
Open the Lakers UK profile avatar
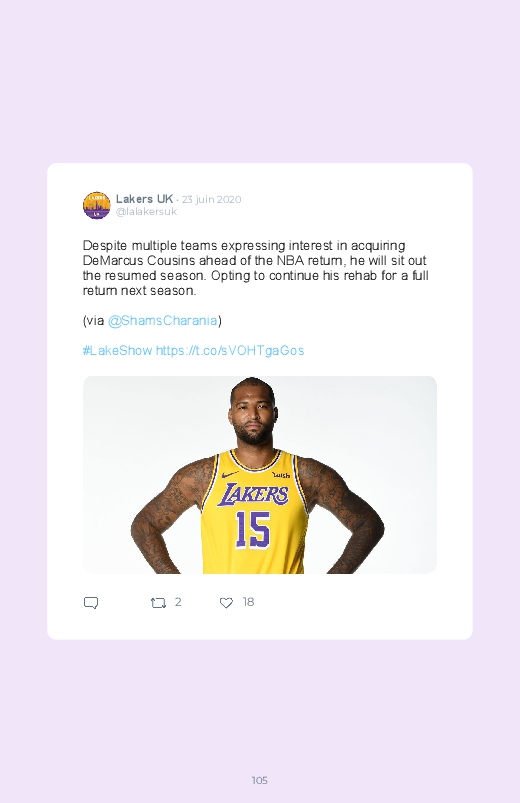pos(97,205)
